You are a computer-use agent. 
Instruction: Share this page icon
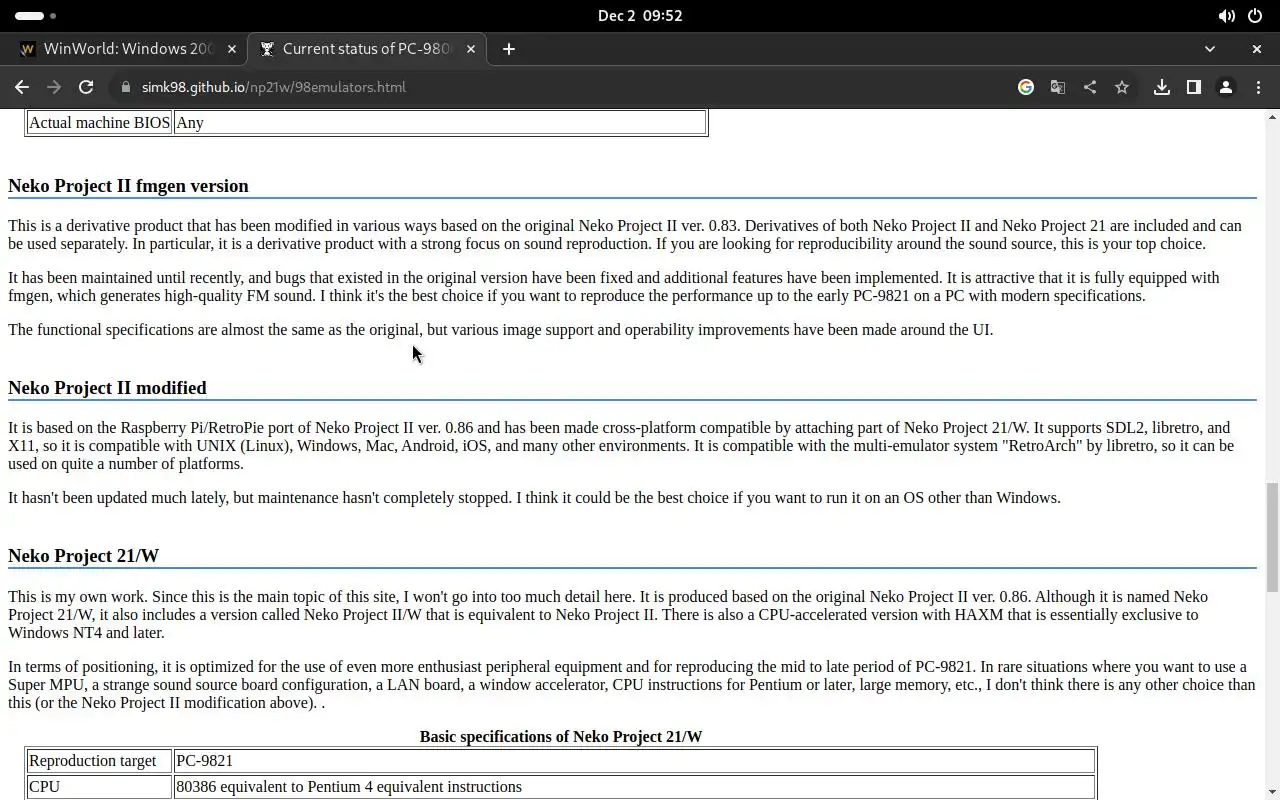1090,87
